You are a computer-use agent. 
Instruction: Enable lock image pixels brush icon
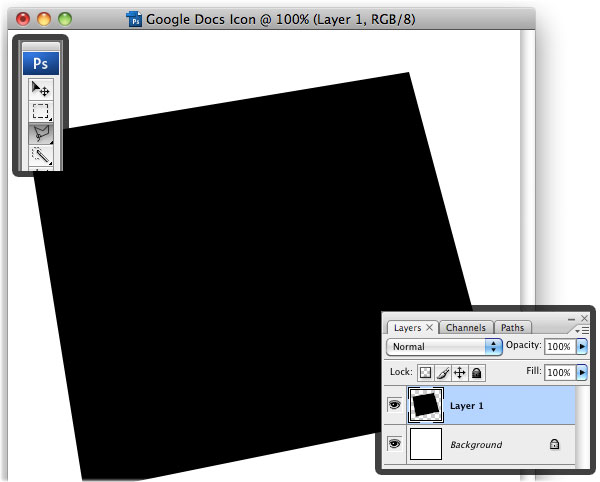click(443, 373)
